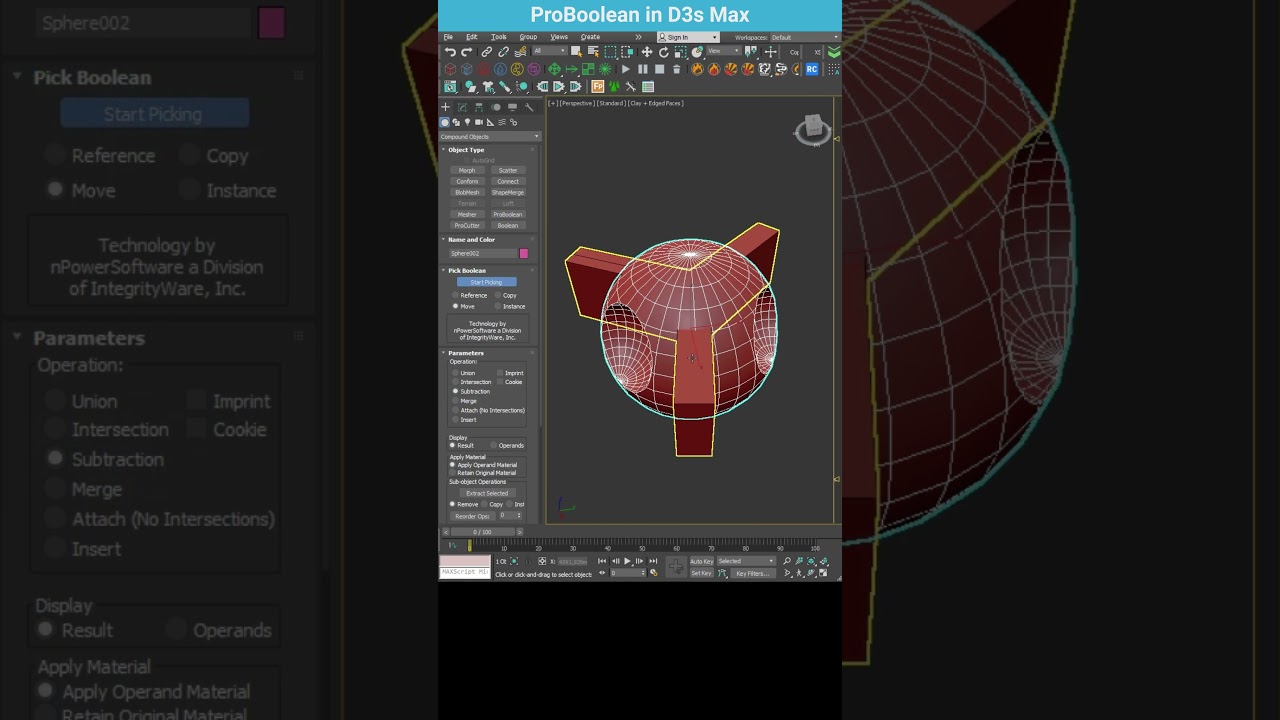Click the Undo arrow icon
1280x720 pixels.
(x=450, y=52)
